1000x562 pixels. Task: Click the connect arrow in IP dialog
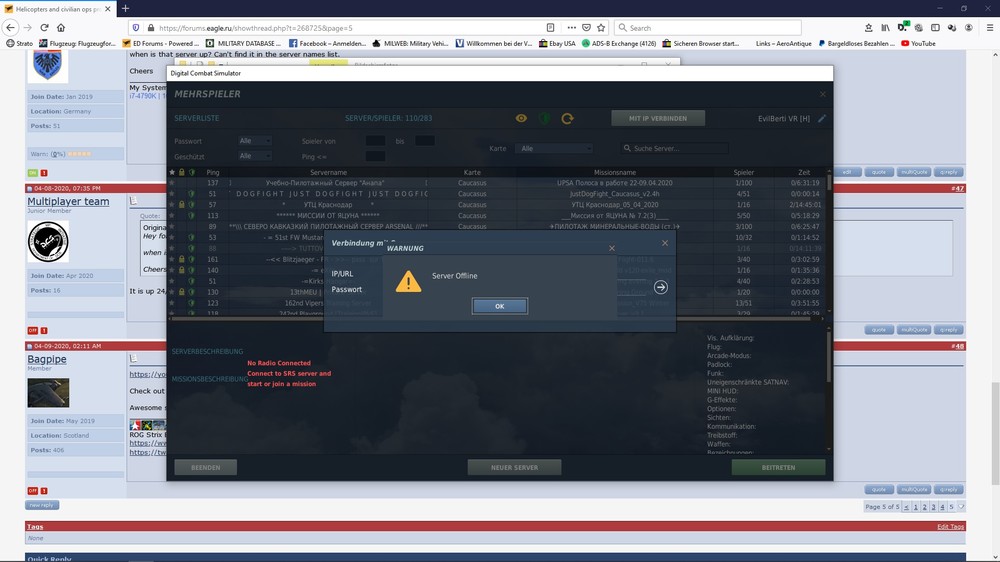(661, 287)
